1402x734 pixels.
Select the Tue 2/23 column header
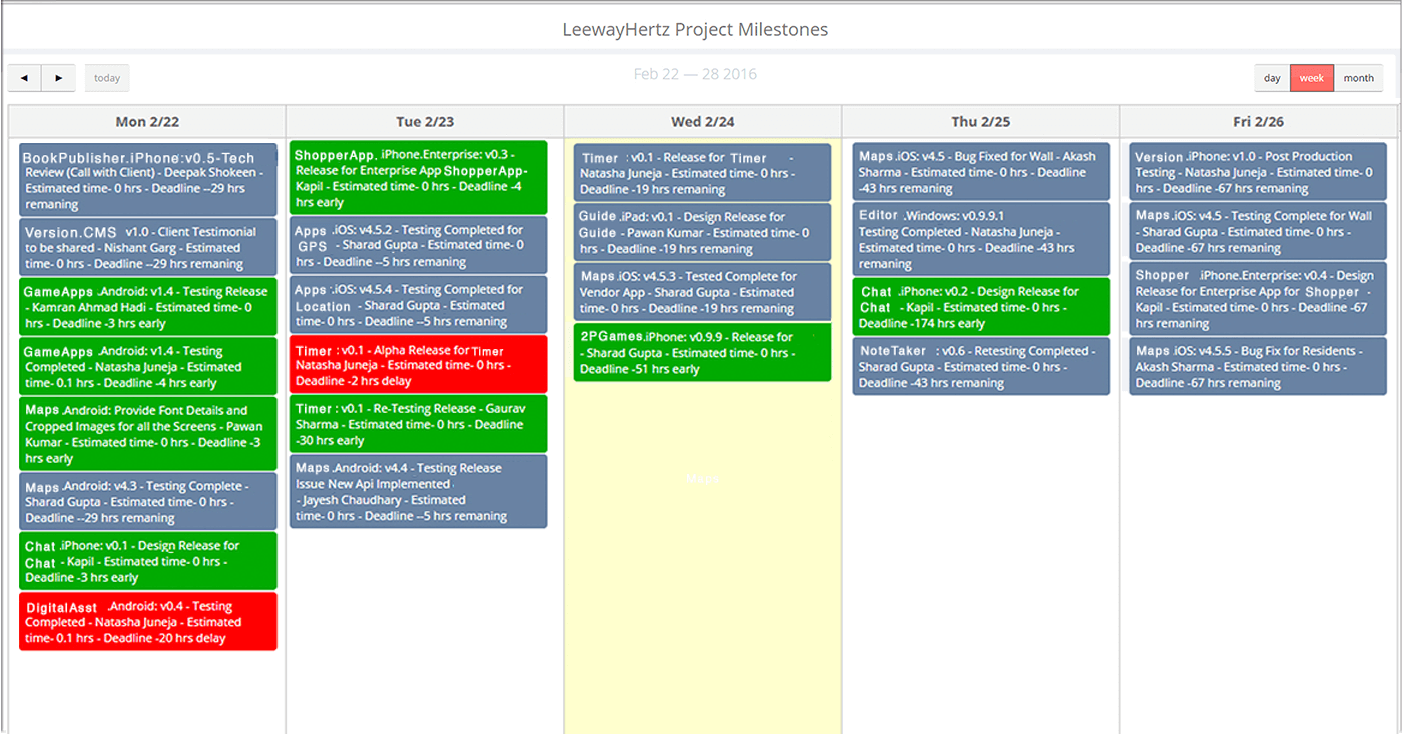[x=425, y=121]
